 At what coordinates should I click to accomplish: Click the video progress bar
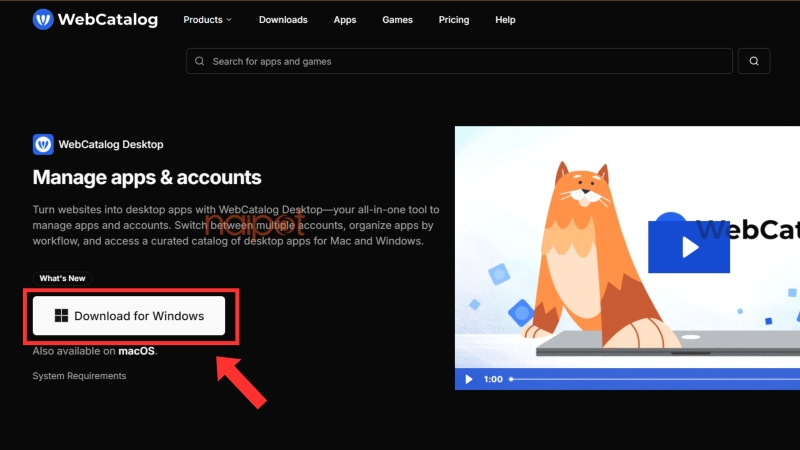650,380
